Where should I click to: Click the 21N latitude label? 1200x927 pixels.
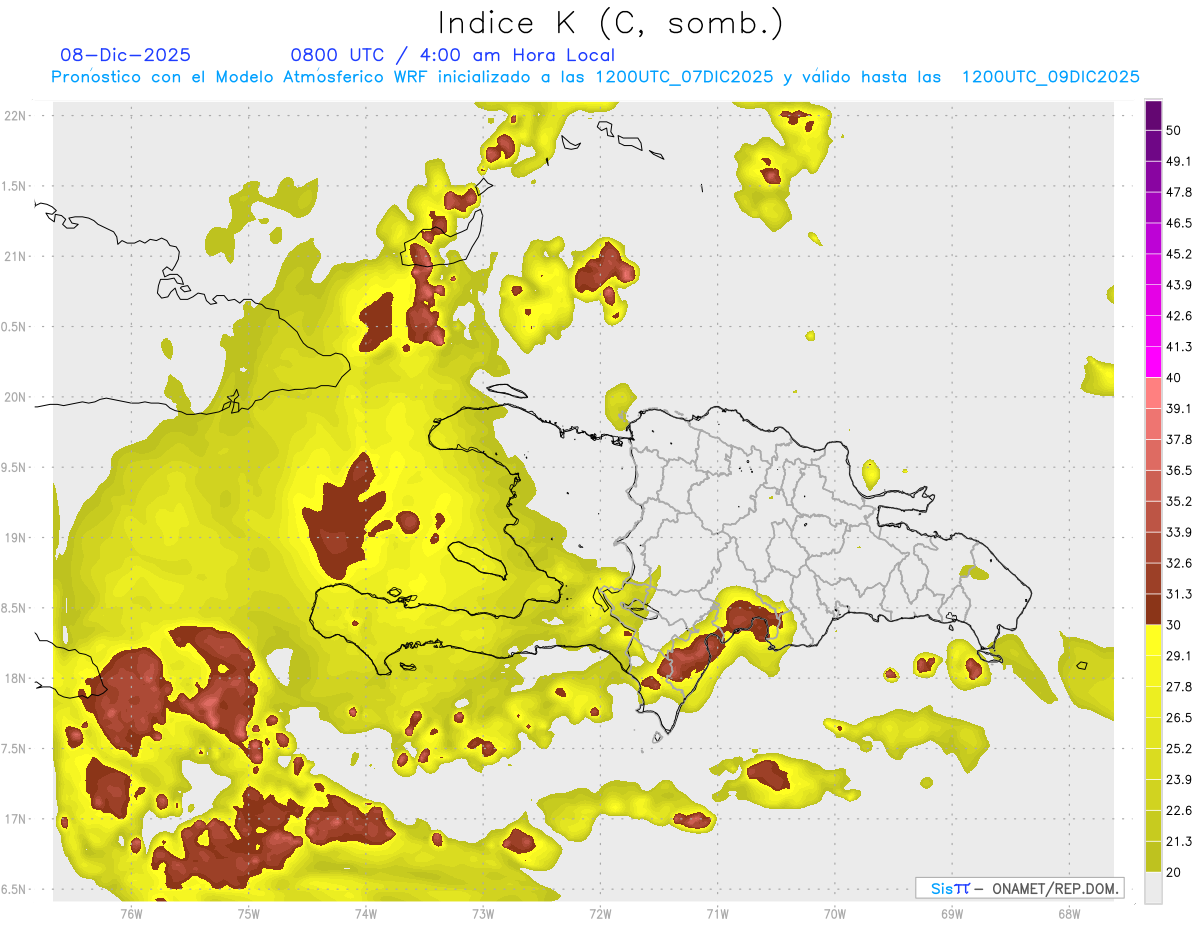click(x=14, y=256)
